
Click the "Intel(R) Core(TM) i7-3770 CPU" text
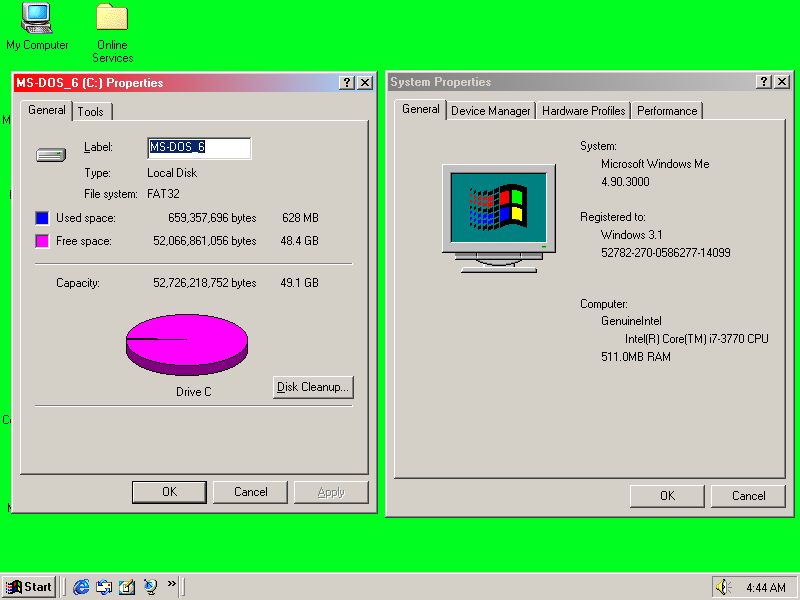[x=696, y=339]
